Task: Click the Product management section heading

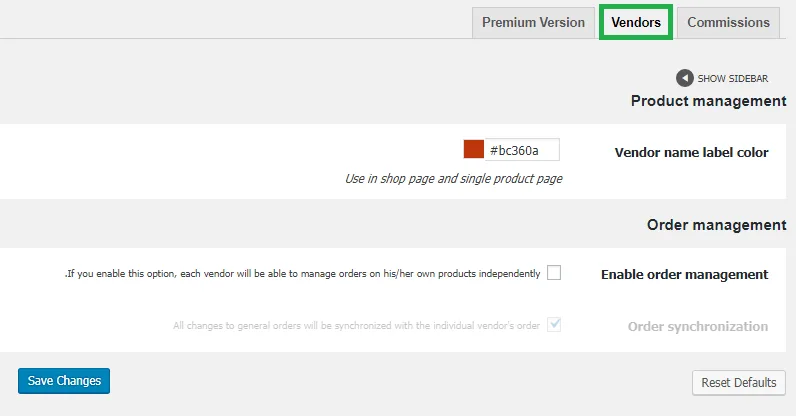Action: click(x=708, y=101)
